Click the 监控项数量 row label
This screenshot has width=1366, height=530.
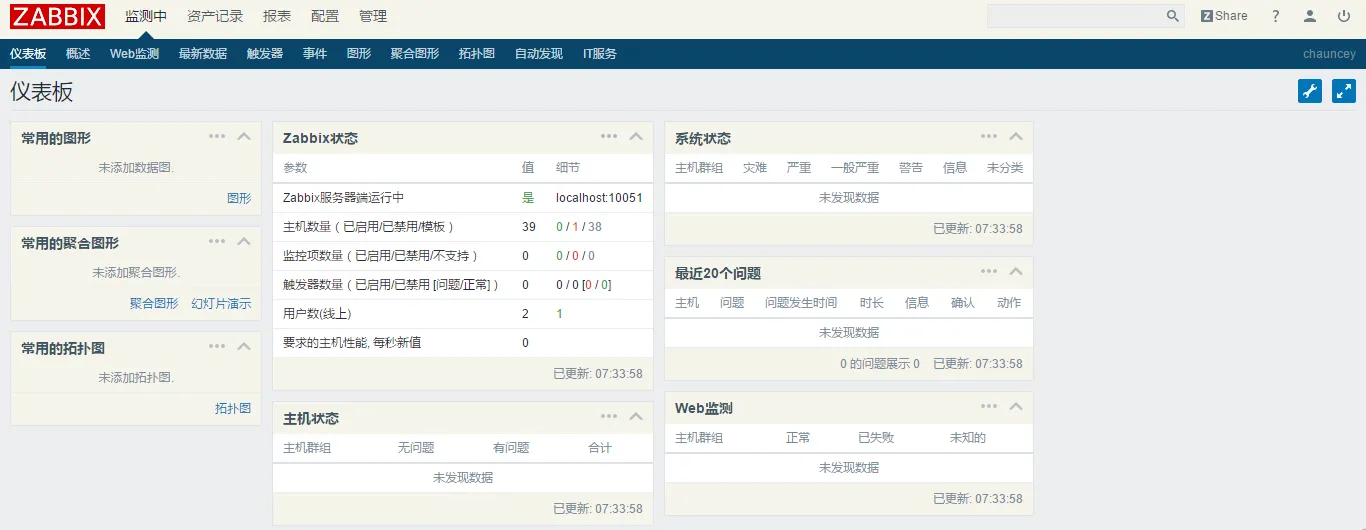pos(381,256)
